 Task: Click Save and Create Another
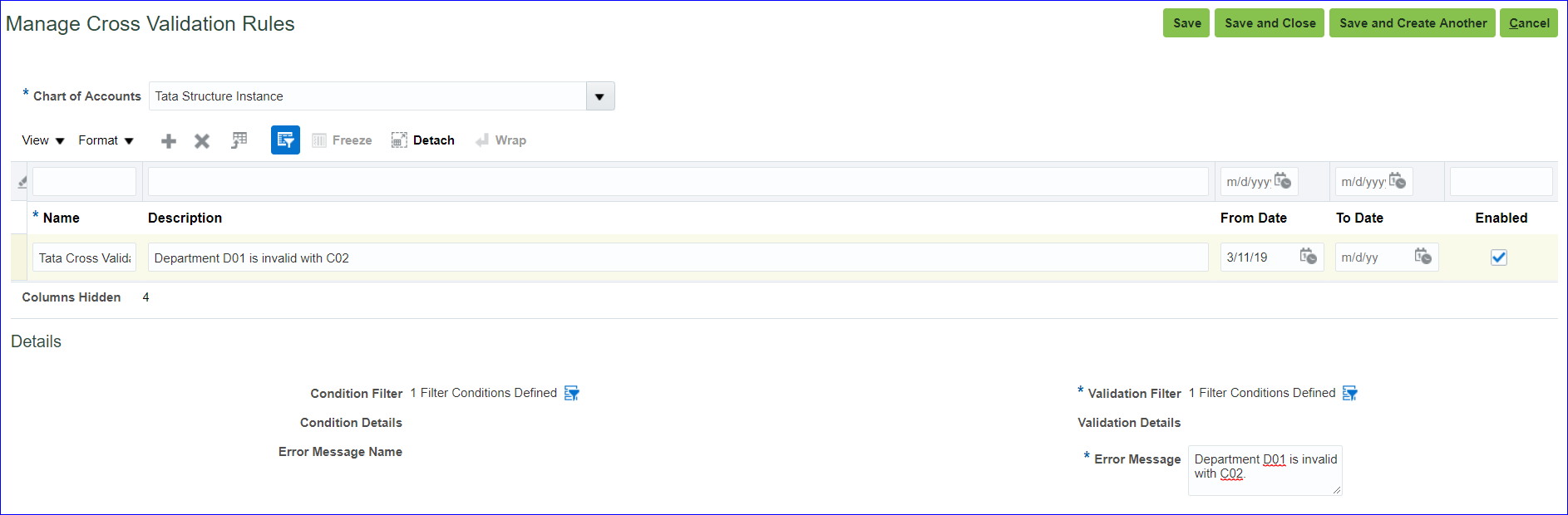1413,23
